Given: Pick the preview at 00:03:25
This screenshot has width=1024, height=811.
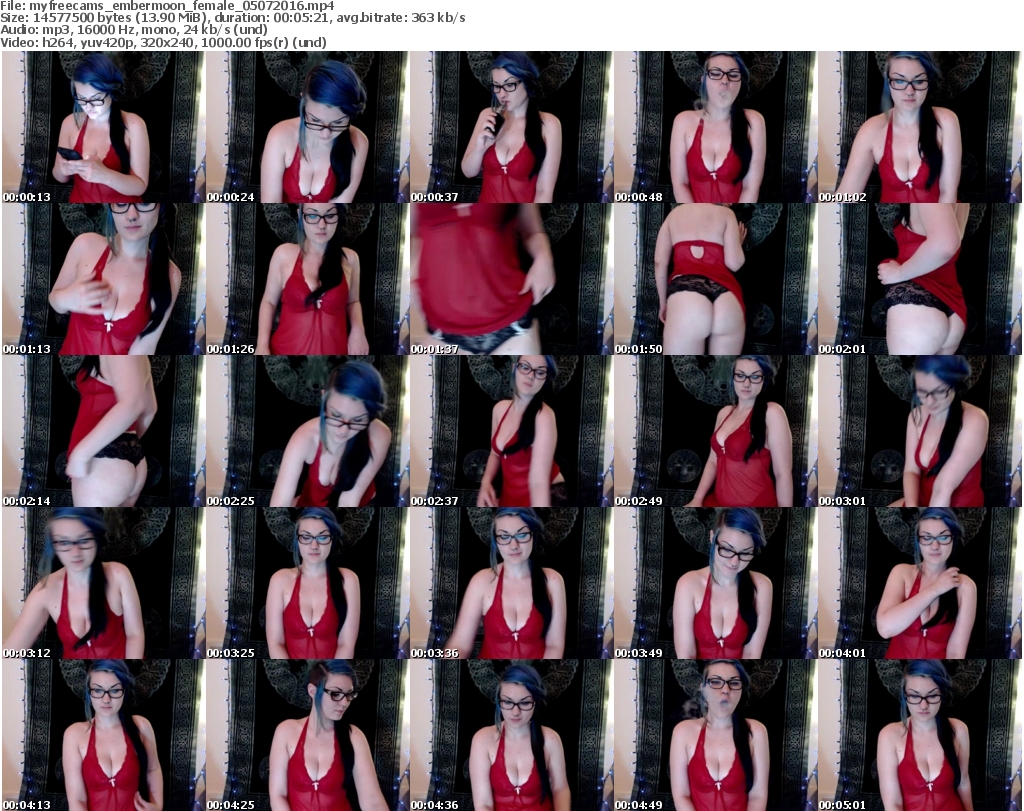Looking at the screenshot, I should (x=307, y=583).
